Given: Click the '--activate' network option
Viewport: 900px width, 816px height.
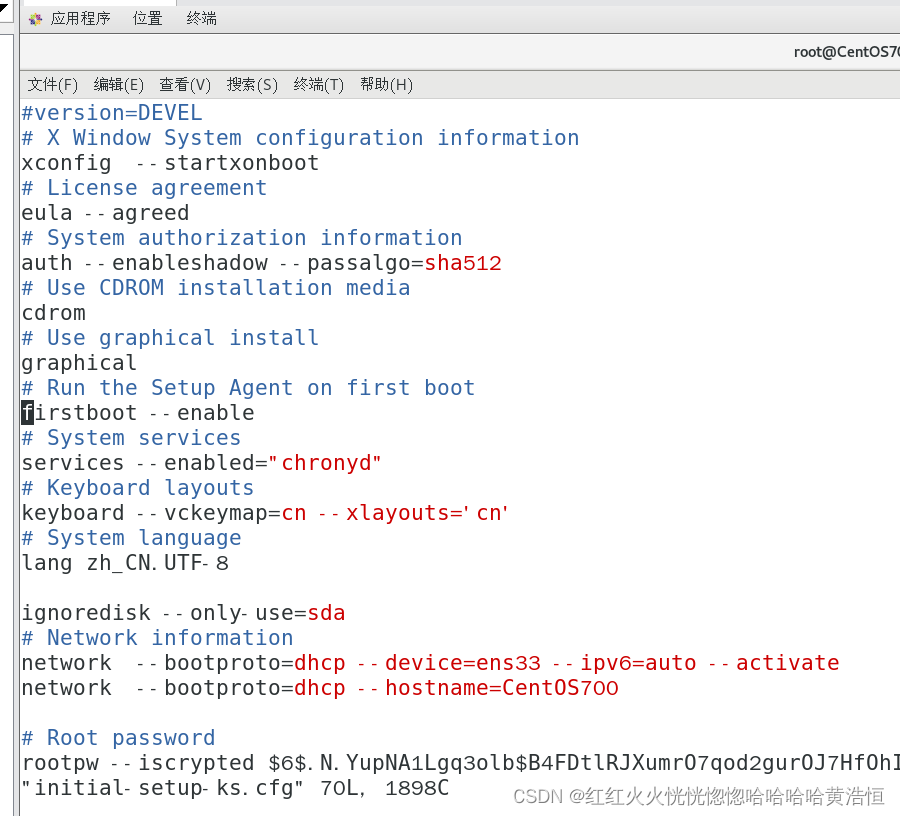Looking at the screenshot, I should click(x=774, y=663).
